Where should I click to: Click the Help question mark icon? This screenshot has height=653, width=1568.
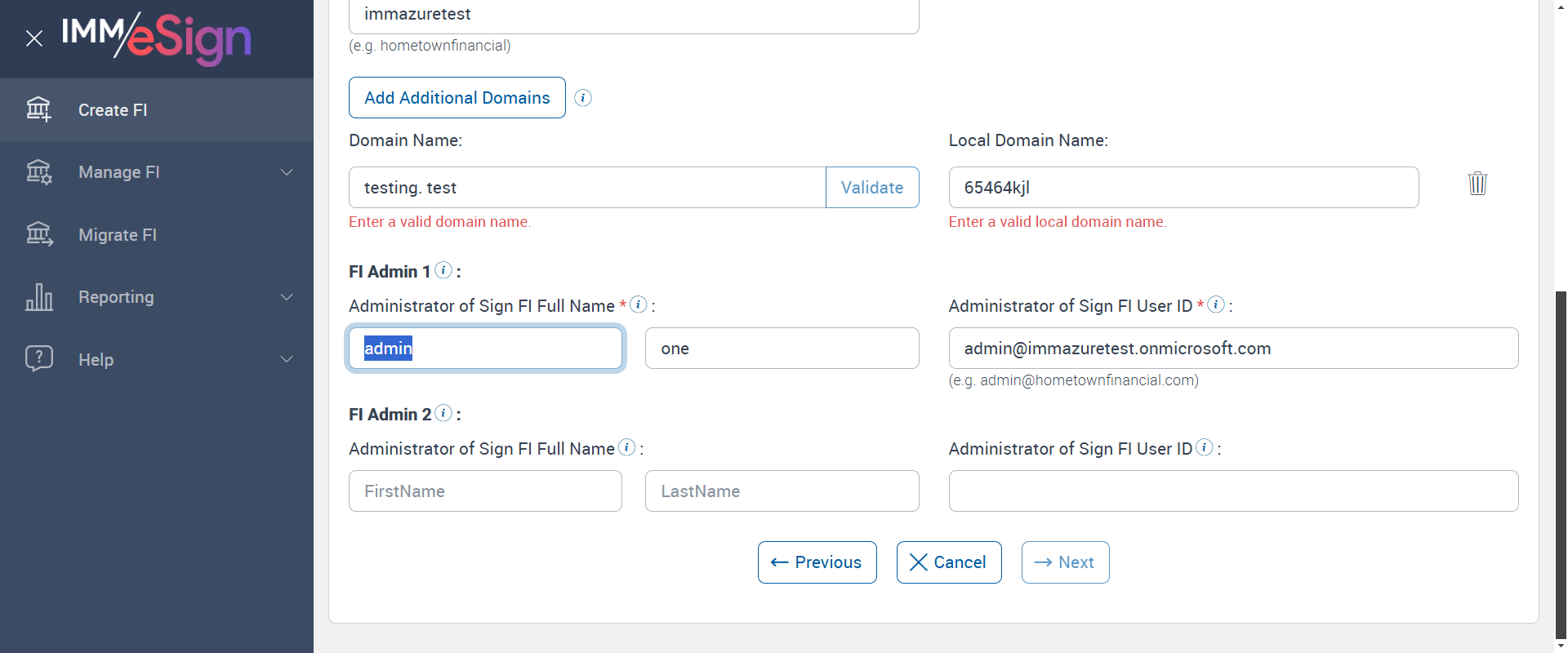tap(38, 358)
